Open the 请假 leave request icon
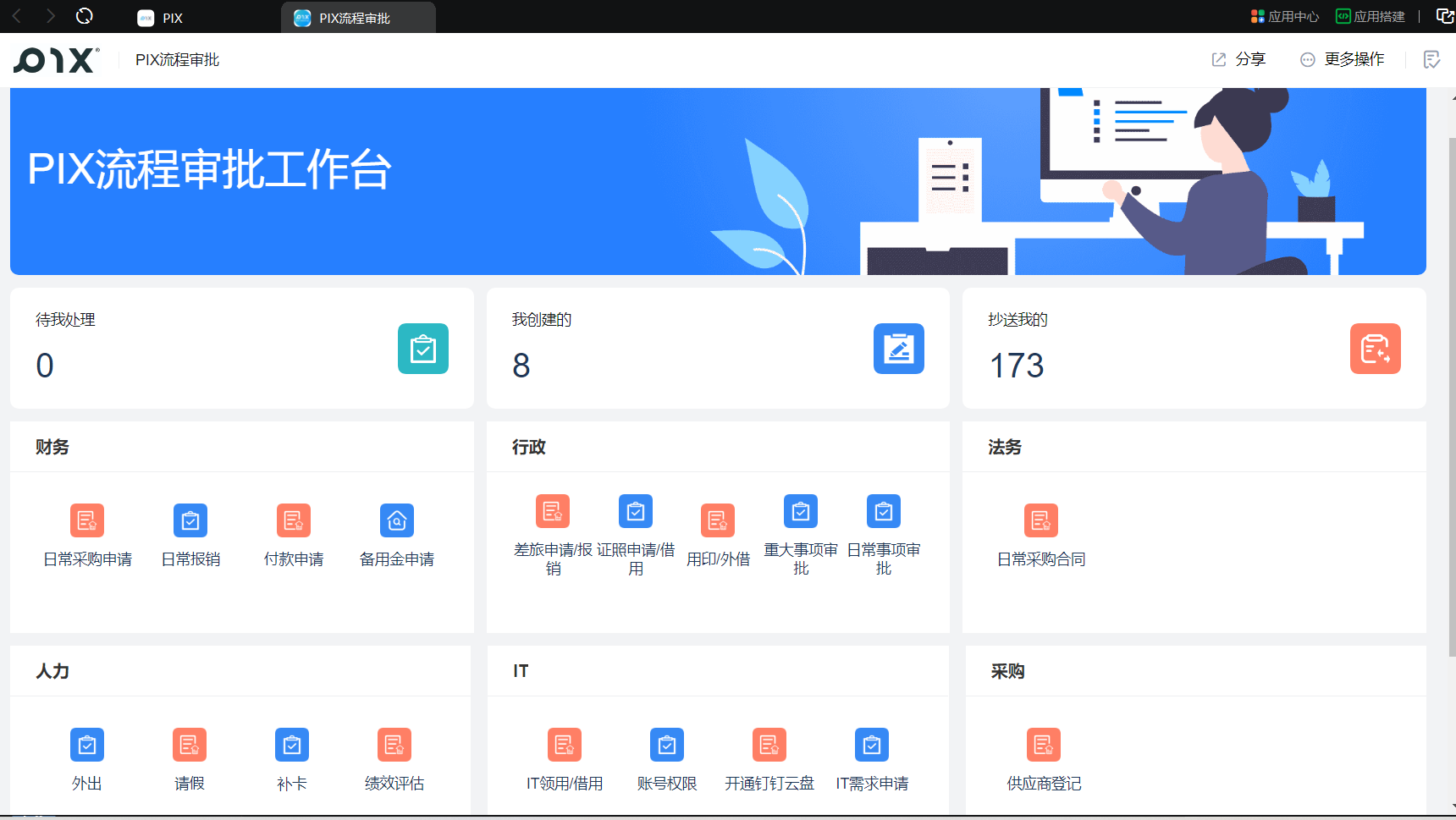 tap(190, 745)
